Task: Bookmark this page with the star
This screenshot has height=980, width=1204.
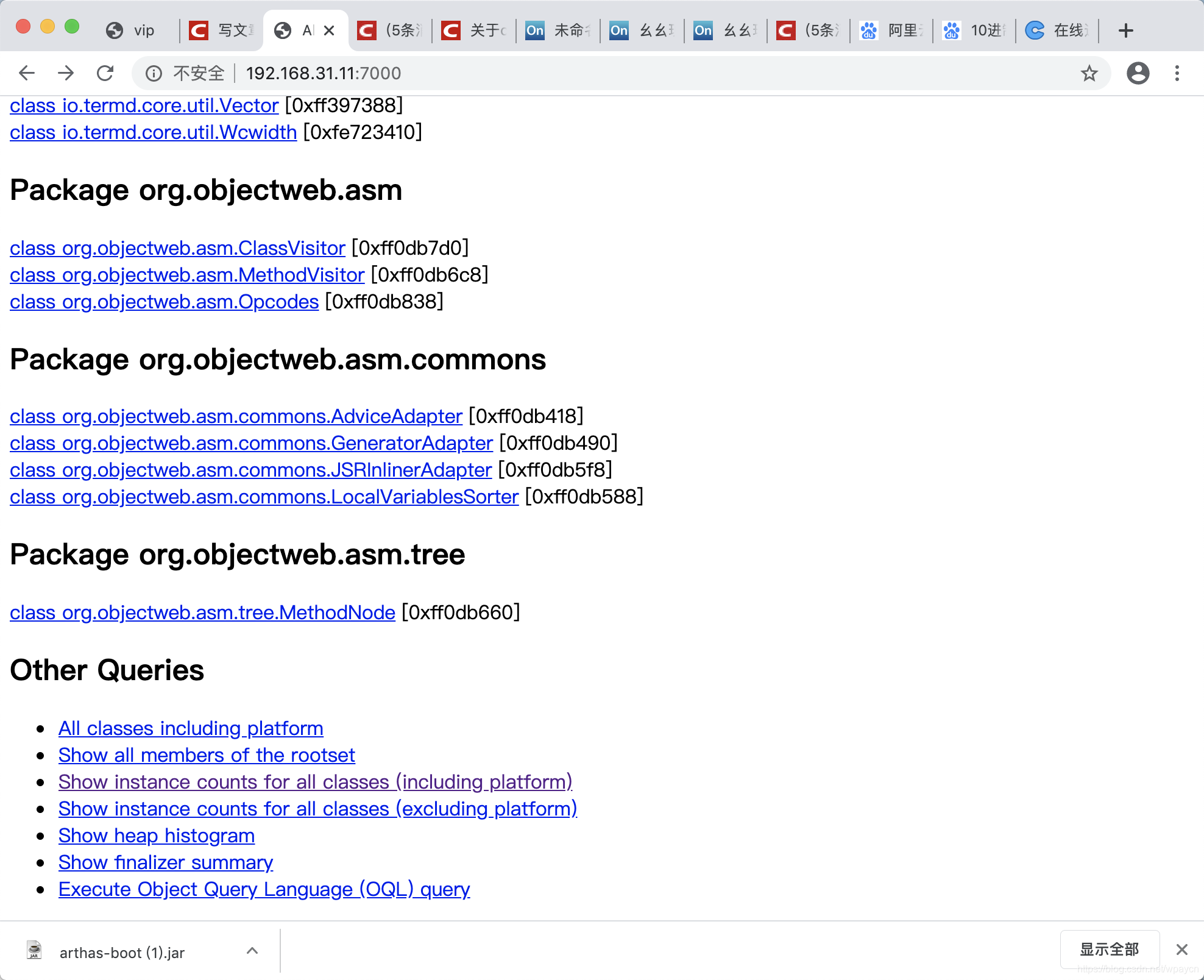Action: point(1089,73)
